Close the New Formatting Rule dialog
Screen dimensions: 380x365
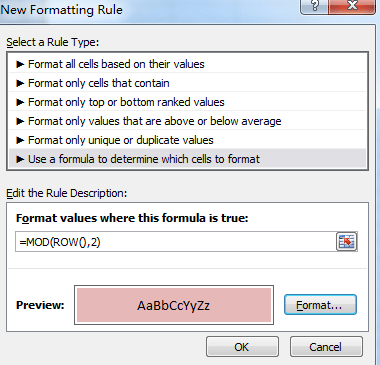pyautogui.click(x=352, y=6)
